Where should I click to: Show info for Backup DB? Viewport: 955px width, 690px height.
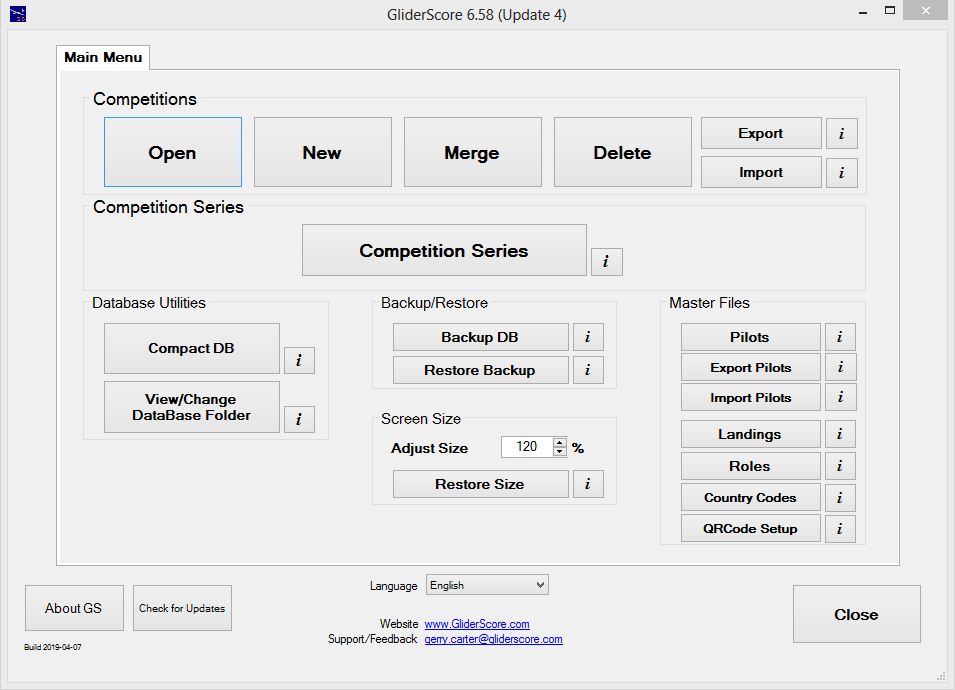point(588,337)
